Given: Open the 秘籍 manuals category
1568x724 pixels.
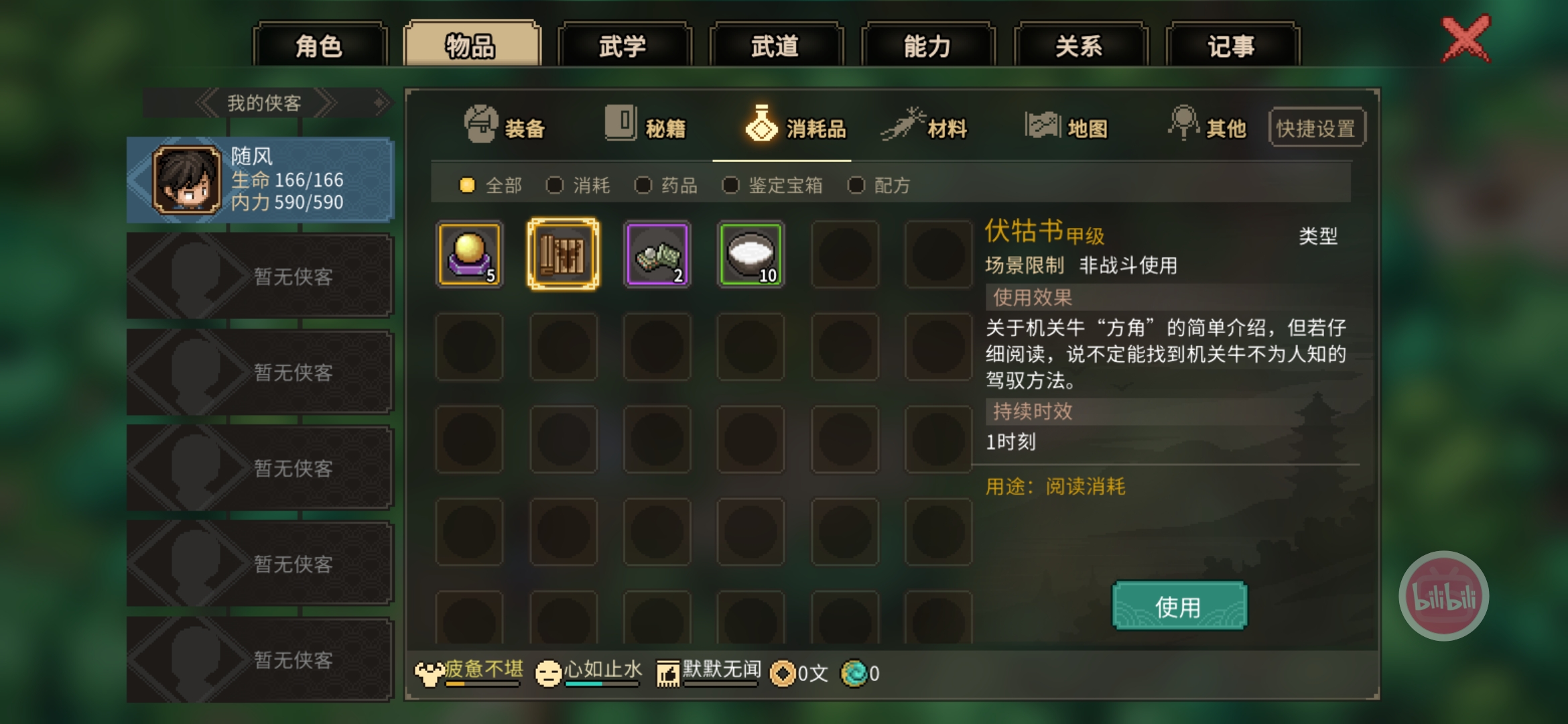Looking at the screenshot, I should 645,125.
